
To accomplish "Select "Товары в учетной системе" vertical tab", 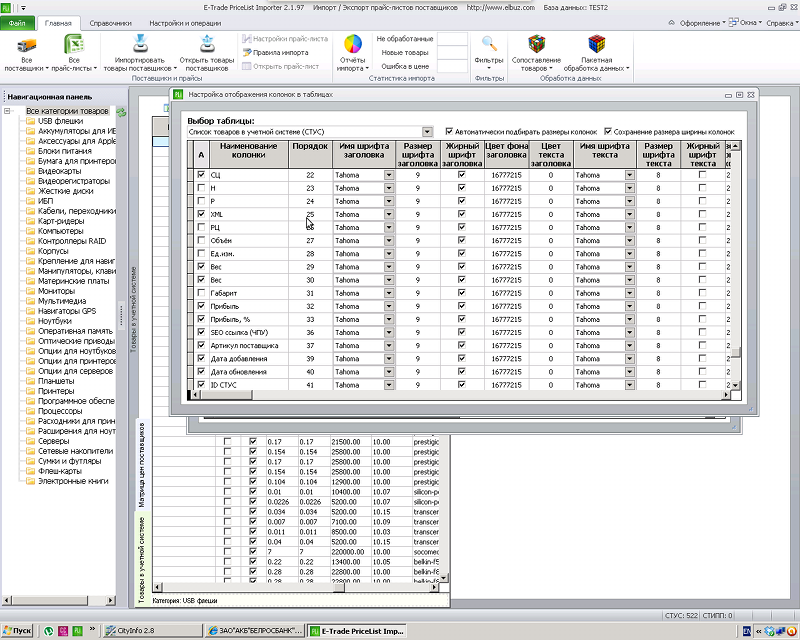I will click(142, 559).
